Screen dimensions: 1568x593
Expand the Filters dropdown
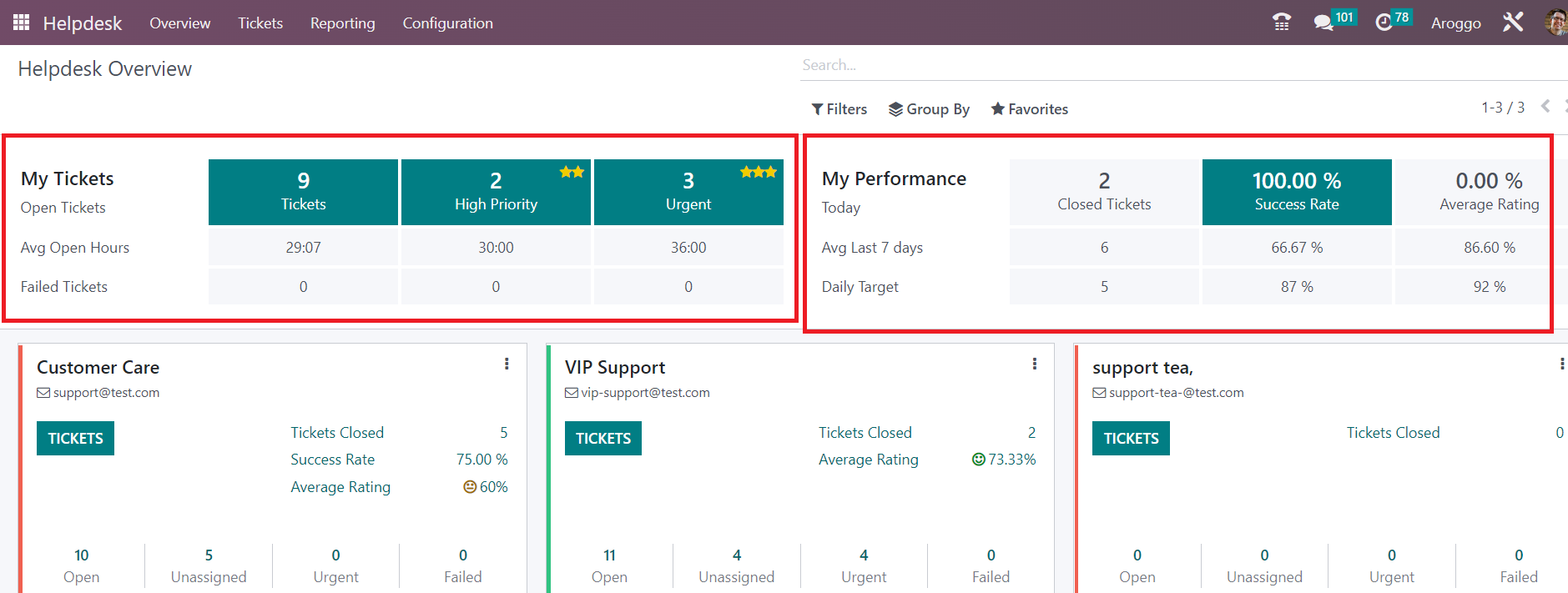(839, 109)
